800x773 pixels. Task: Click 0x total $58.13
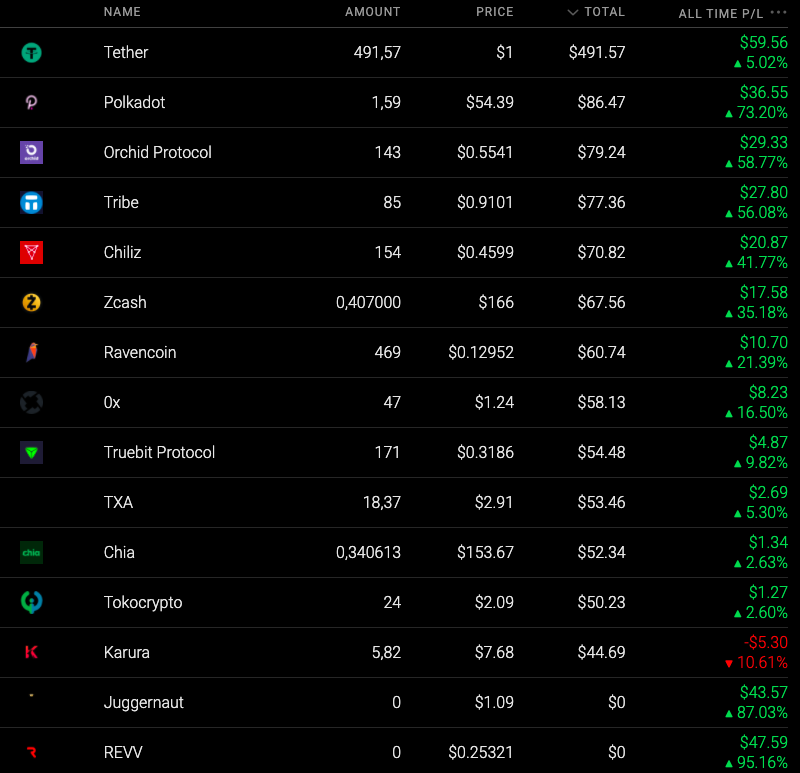pyautogui.click(x=602, y=403)
